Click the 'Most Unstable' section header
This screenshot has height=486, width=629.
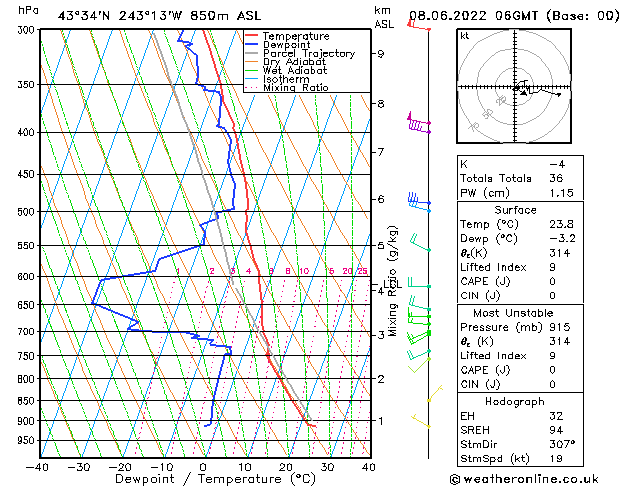(x=513, y=313)
